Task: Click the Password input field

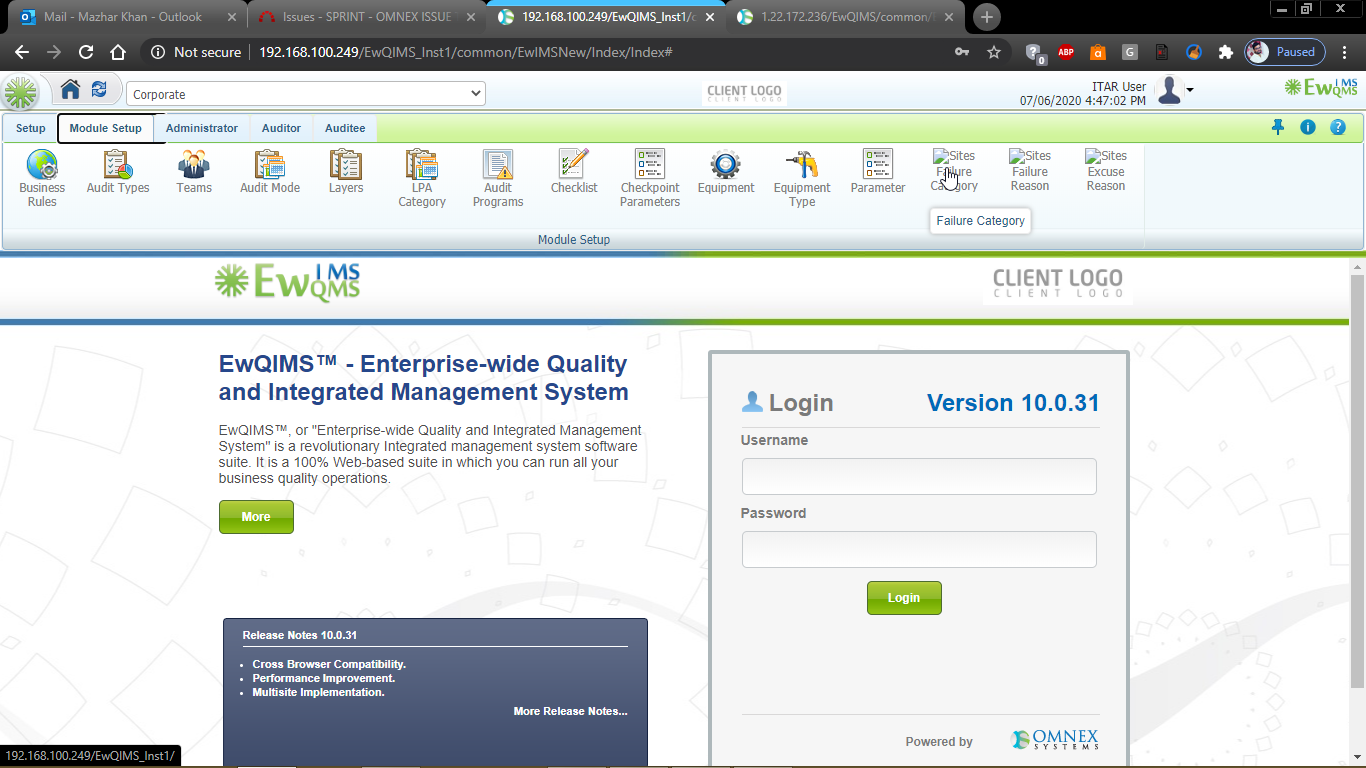Action: (x=919, y=549)
